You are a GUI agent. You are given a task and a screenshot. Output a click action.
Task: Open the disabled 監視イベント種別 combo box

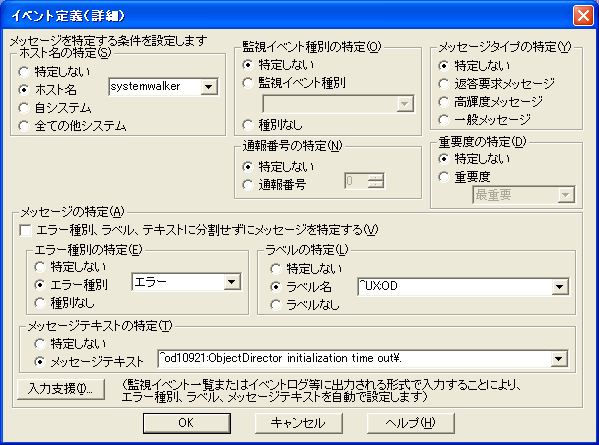pos(338,104)
